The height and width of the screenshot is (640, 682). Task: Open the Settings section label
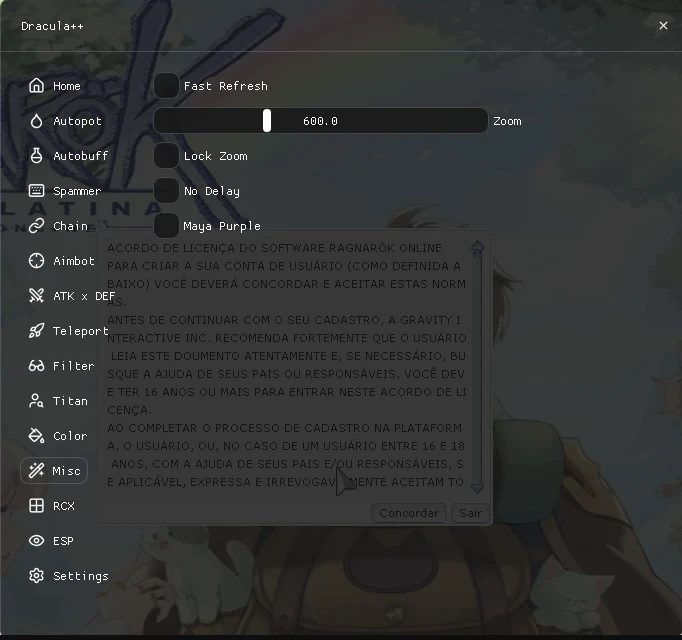[x=80, y=576]
